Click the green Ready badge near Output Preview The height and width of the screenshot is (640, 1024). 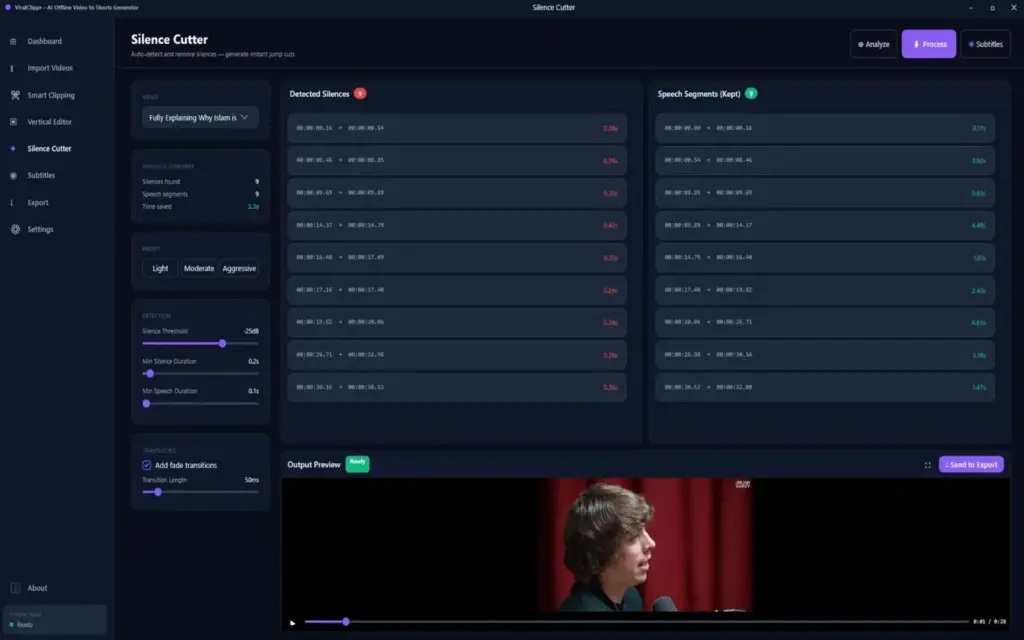click(357, 464)
